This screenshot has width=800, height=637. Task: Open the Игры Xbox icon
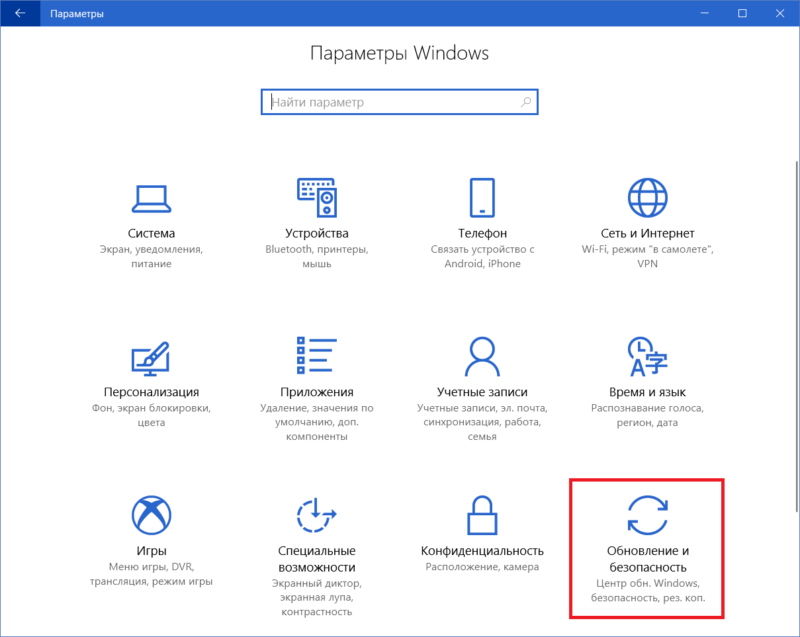151,515
